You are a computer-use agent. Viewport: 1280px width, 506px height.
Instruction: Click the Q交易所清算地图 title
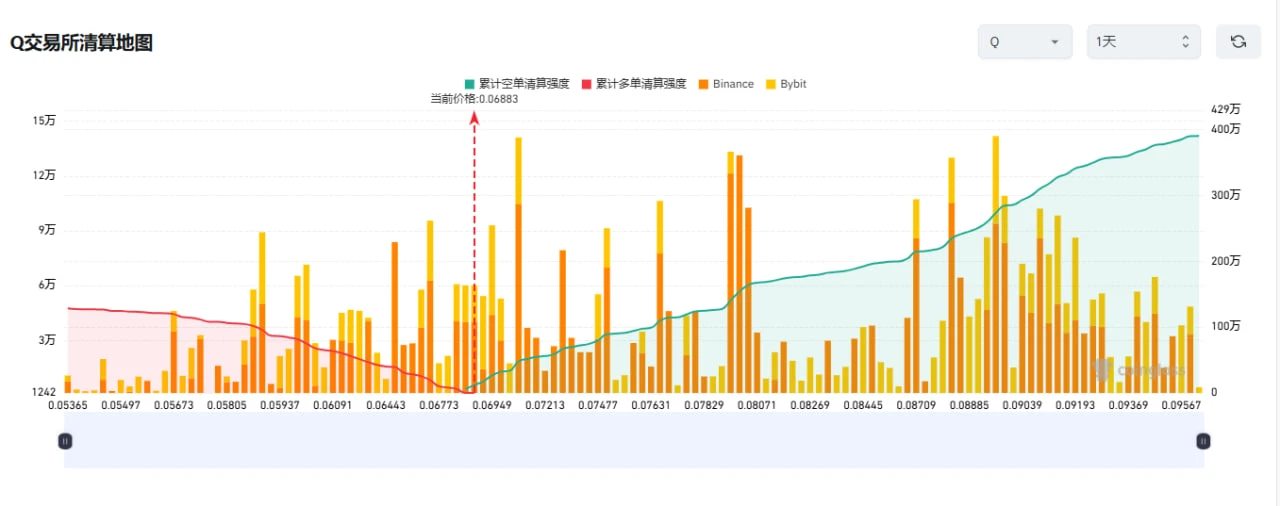pos(81,43)
